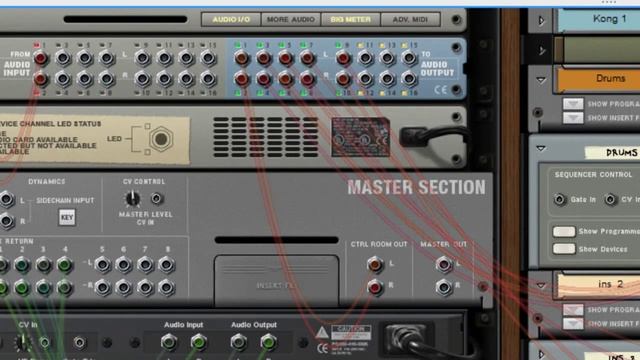Click Master Out R jack
This screenshot has width=640, height=360.
(x=444, y=287)
